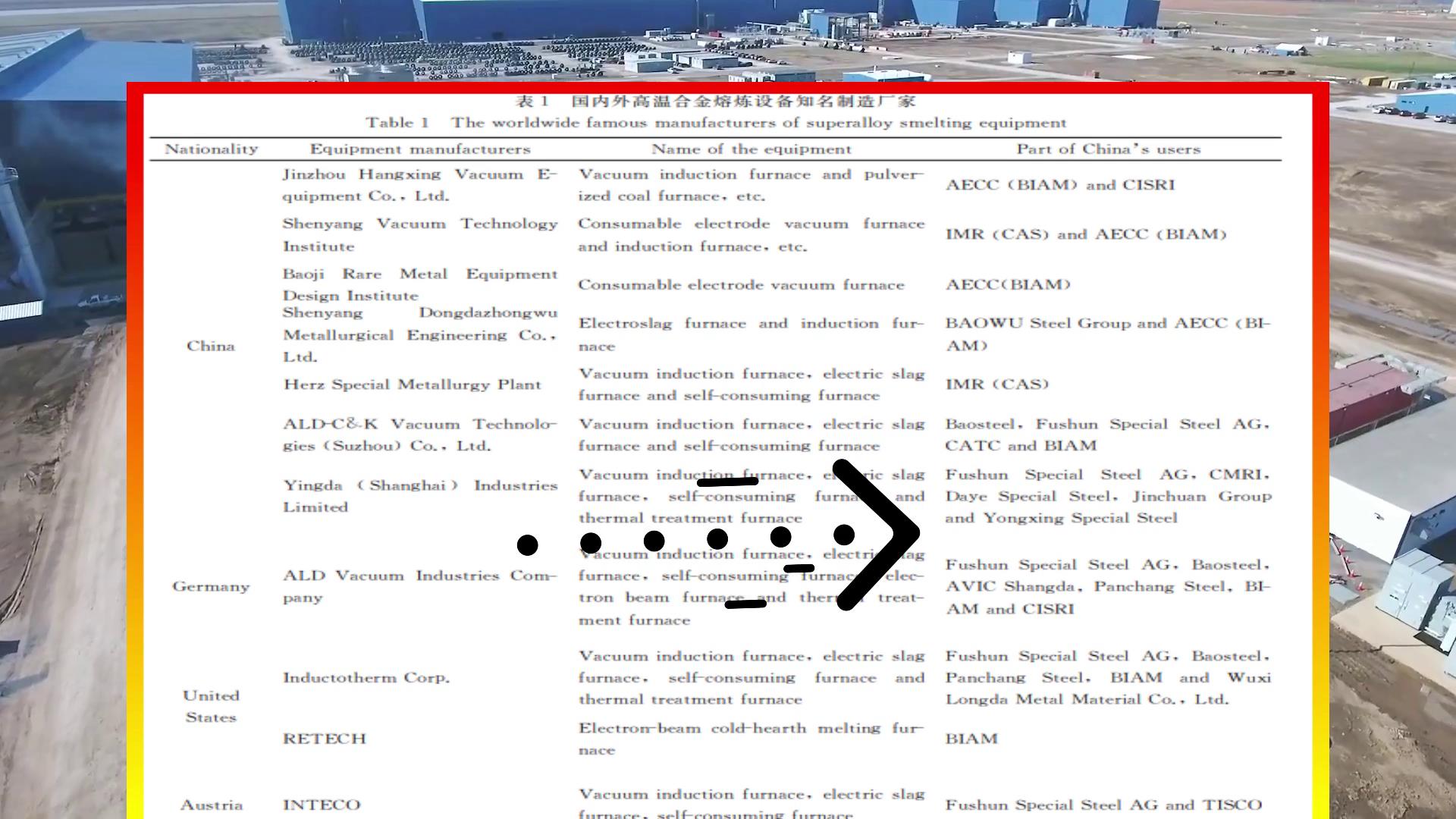Select the "United States" nationality cell
Viewport: 1456px width, 819px height.
tap(211, 706)
